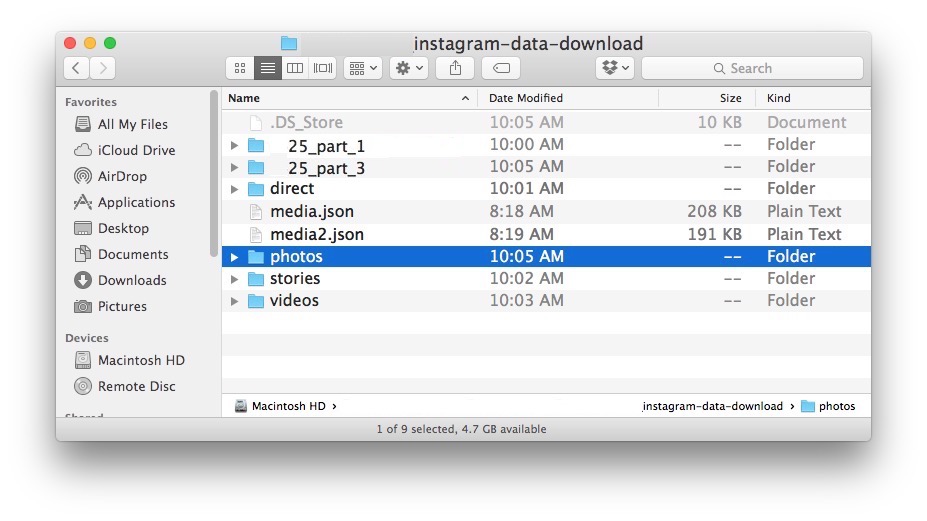Go back with the left chevron button

(76, 68)
